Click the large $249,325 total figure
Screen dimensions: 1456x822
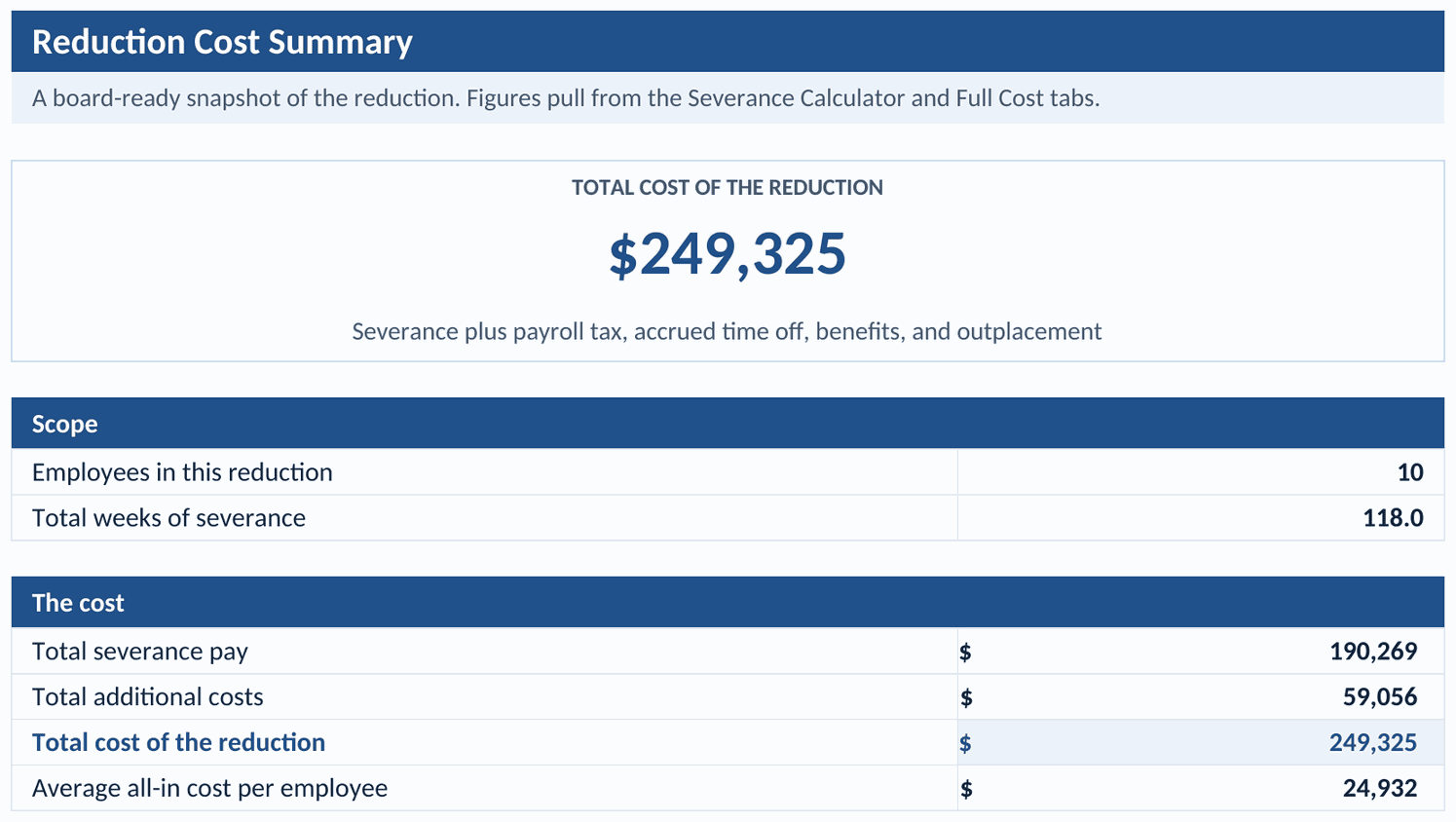[728, 254]
